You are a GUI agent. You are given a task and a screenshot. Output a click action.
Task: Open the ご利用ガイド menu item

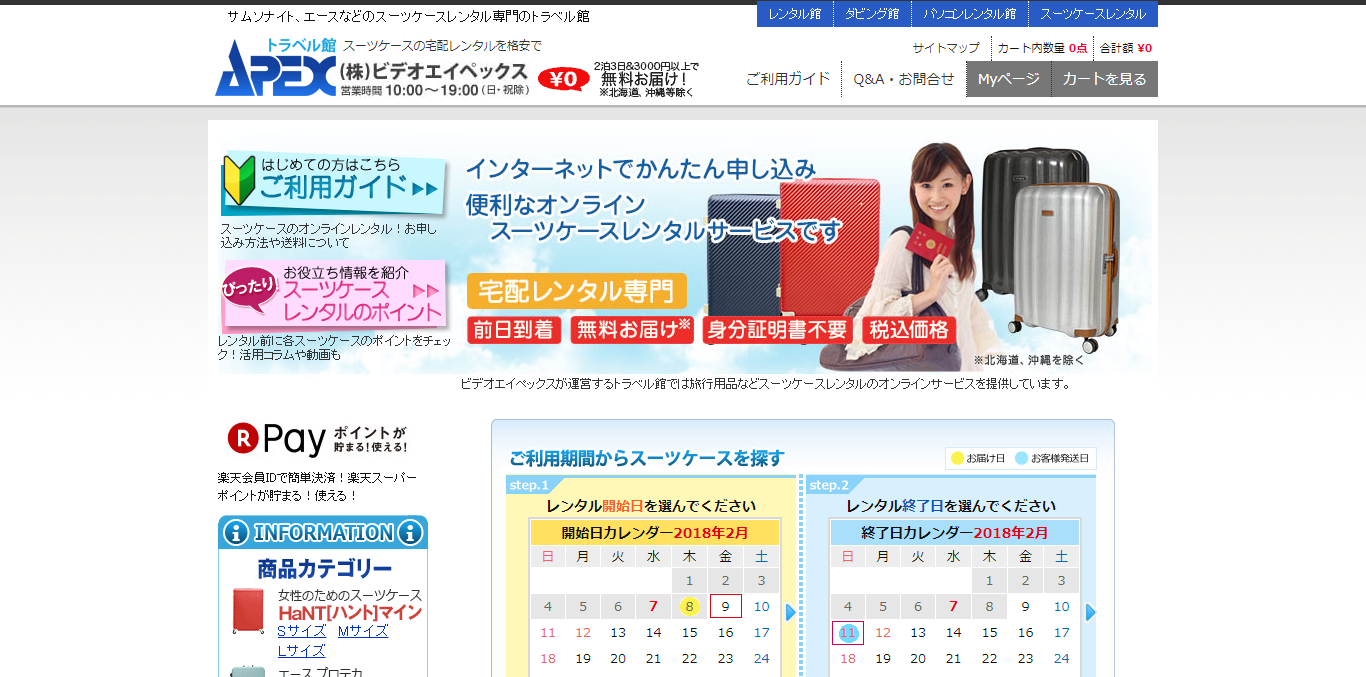[788, 79]
